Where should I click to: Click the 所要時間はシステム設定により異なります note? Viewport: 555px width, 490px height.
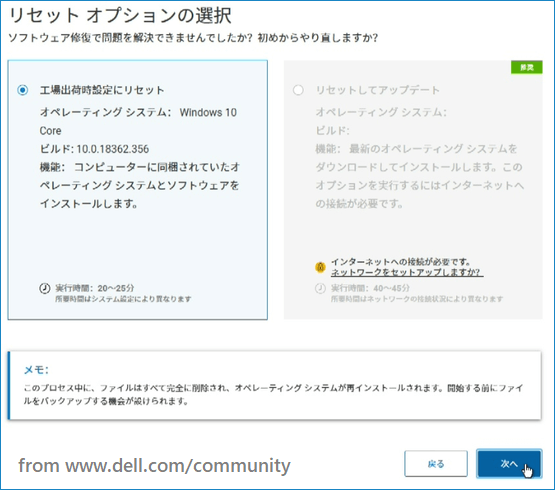(x=123, y=299)
